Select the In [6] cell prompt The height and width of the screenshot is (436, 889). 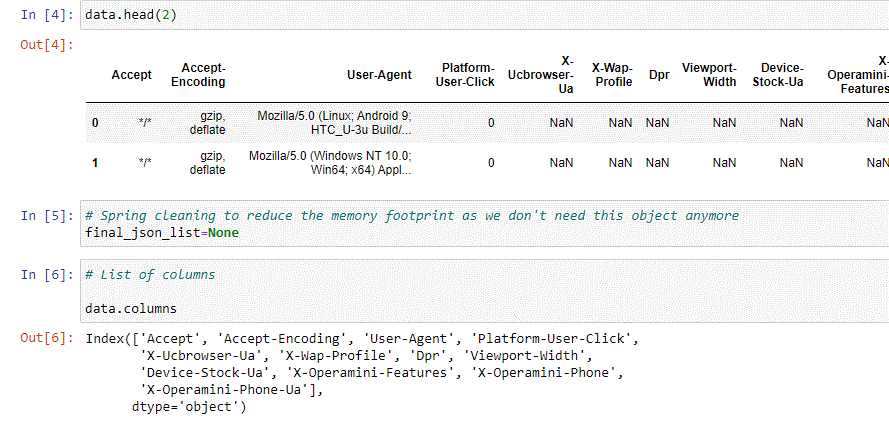coord(47,275)
